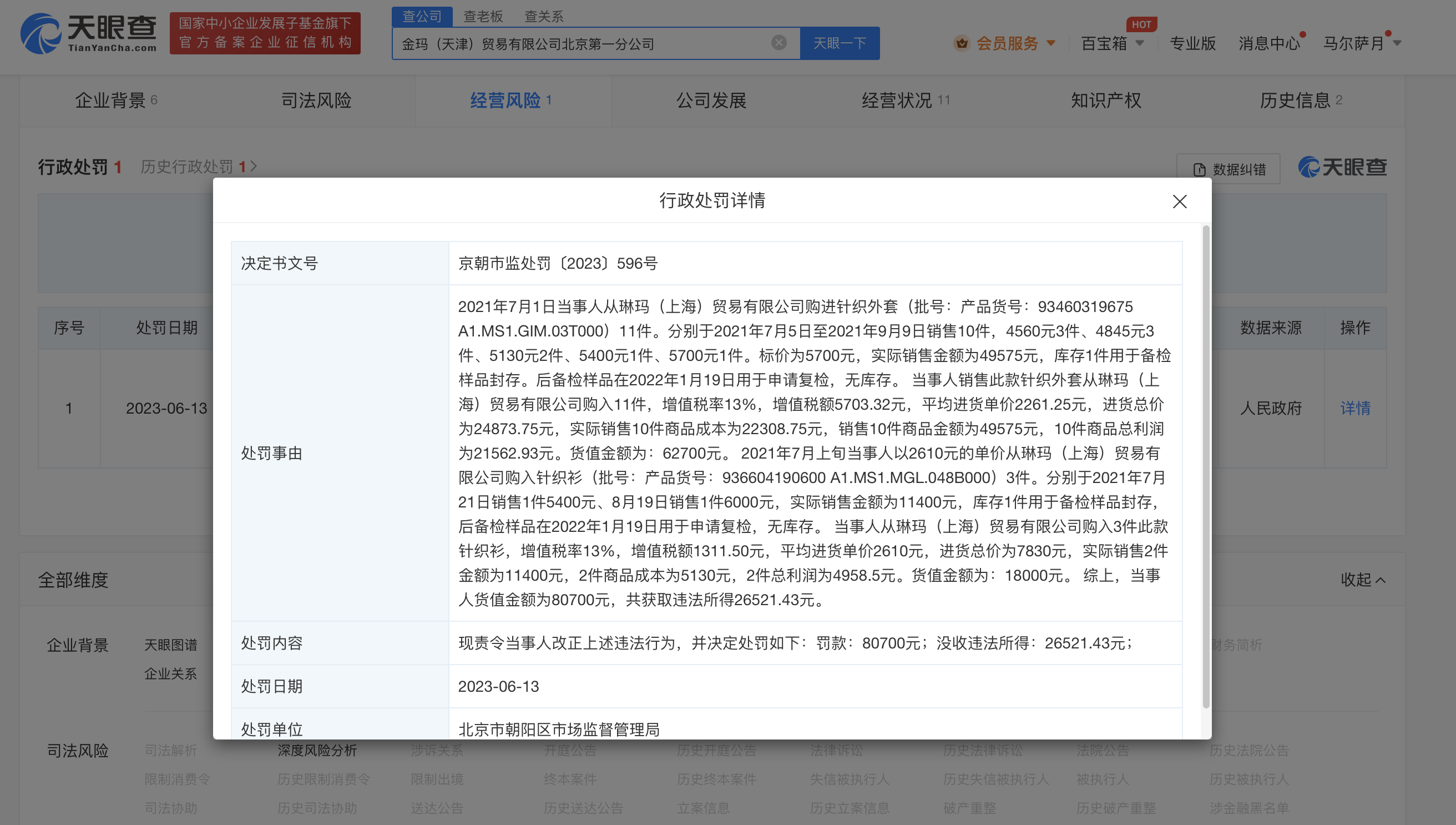Switch to the 查老板 search tab
This screenshot has height=825, width=1456.
point(483,16)
